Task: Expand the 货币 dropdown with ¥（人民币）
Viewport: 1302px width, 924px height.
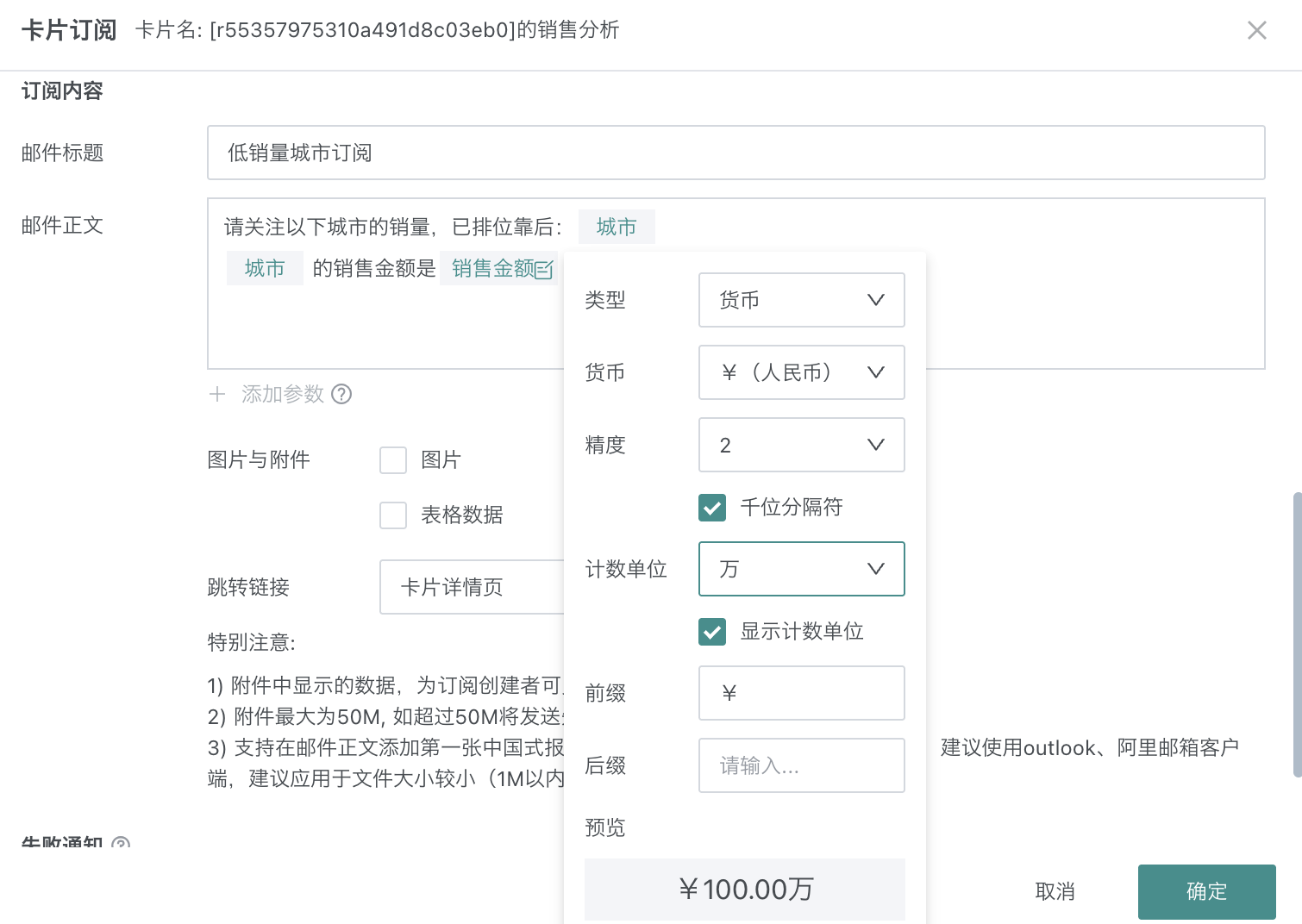Action: click(801, 372)
